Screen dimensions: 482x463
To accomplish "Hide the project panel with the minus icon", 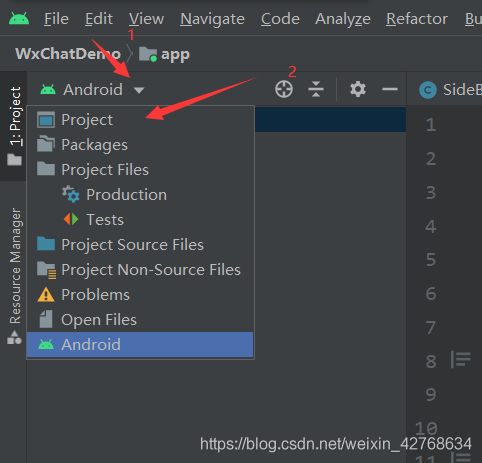I will click(390, 89).
